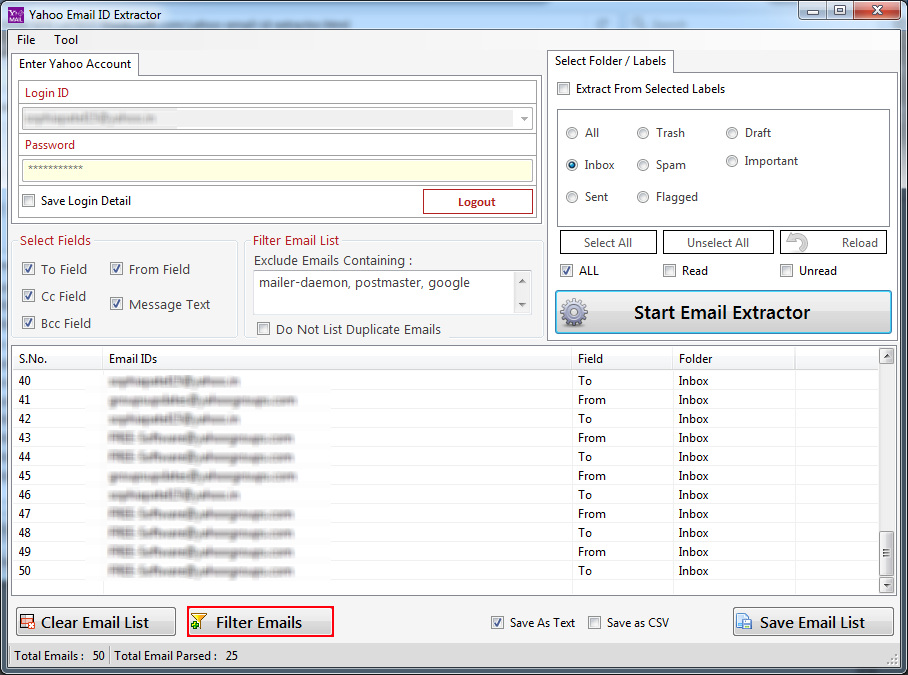Check the Read messages checkbox

tap(669, 270)
